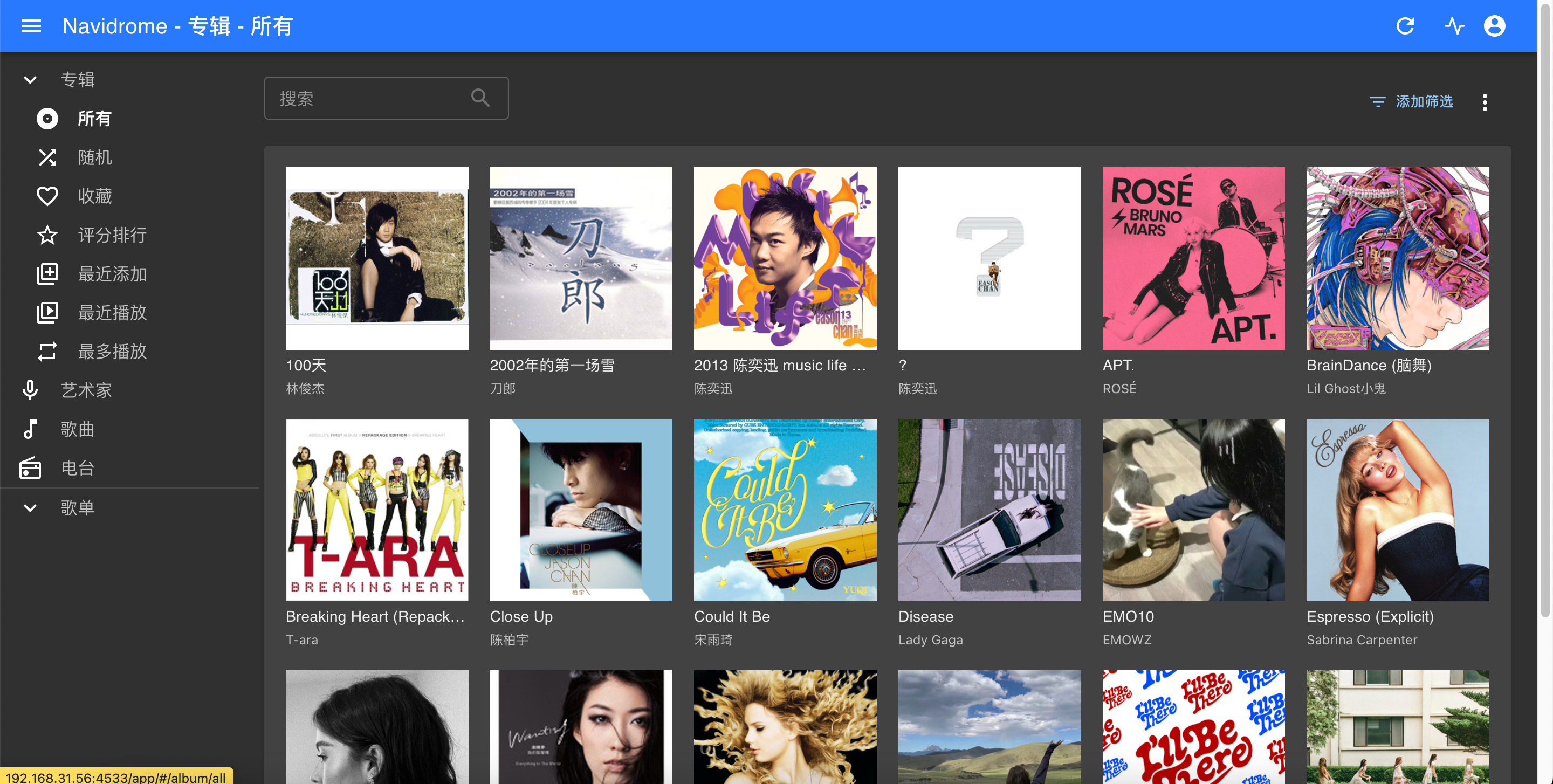
Task: Open the 100天 album cover
Action: (x=377, y=258)
